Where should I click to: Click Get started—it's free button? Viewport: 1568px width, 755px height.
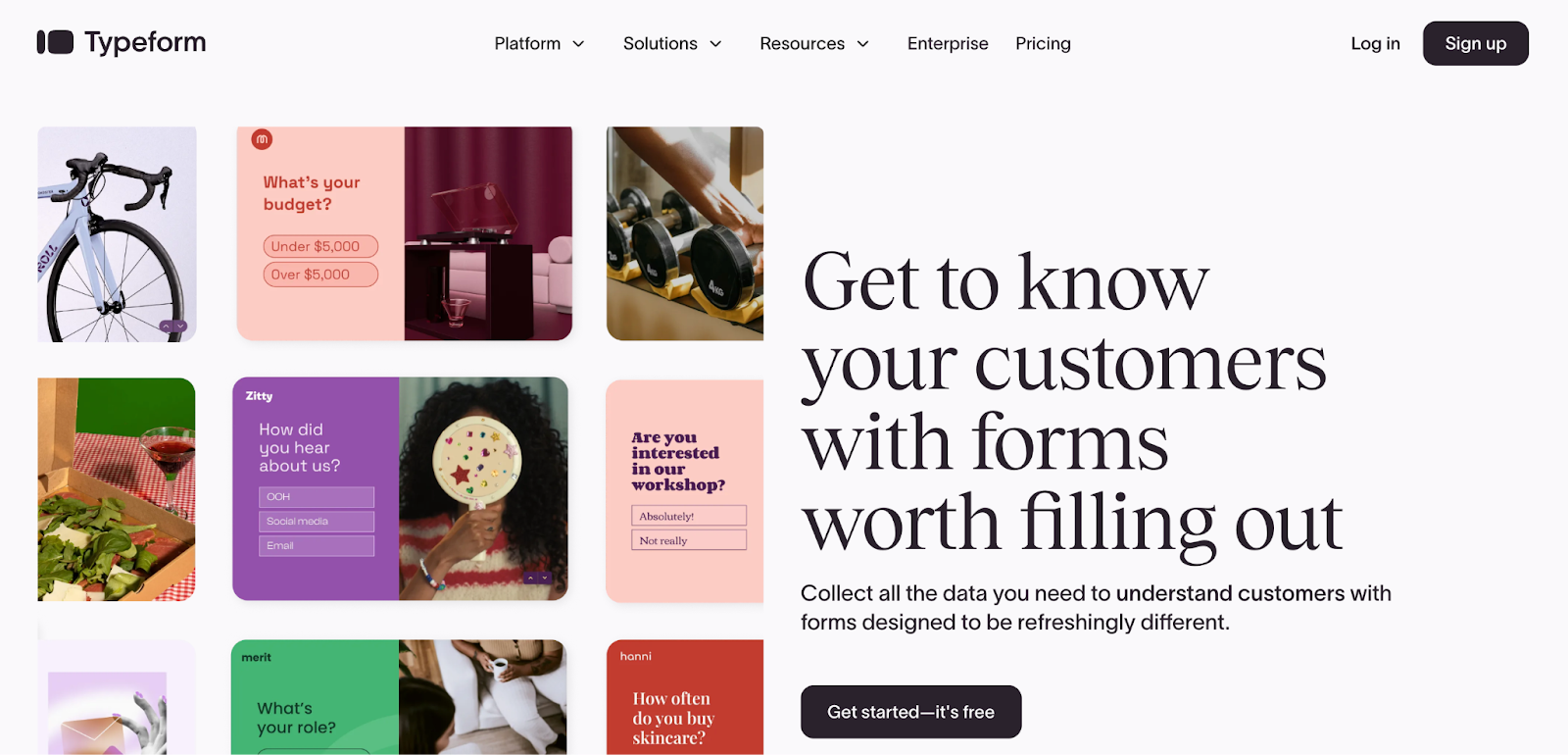(x=910, y=712)
